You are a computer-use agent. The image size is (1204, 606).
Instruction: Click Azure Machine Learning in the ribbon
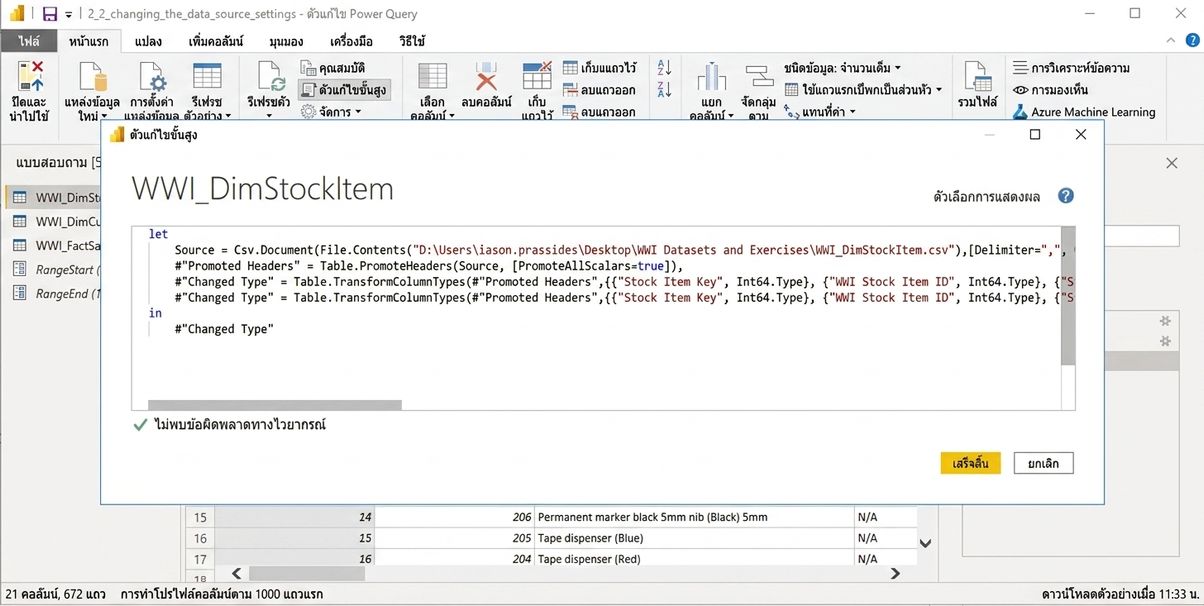click(1085, 112)
